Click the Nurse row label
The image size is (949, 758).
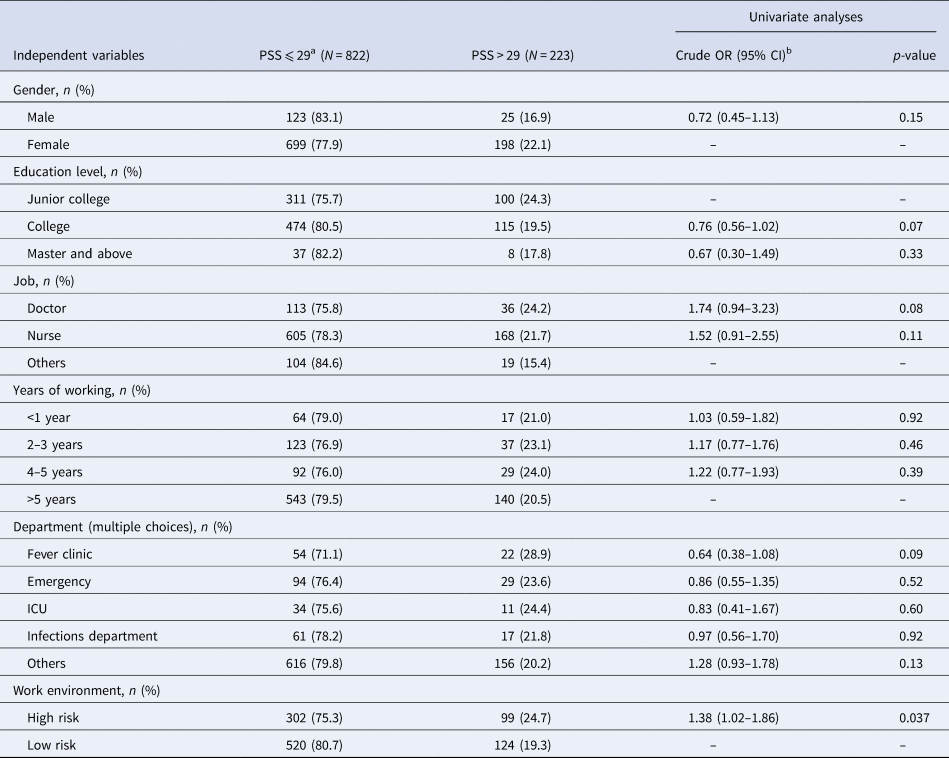coord(46,335)
